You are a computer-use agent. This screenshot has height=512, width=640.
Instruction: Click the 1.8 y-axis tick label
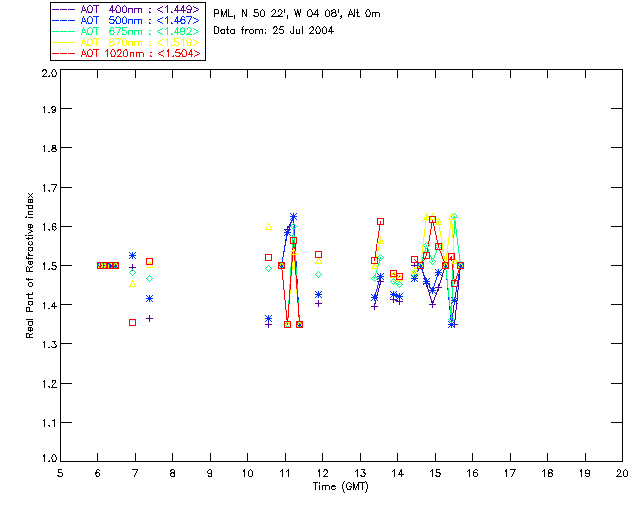(x=49, y=148)
